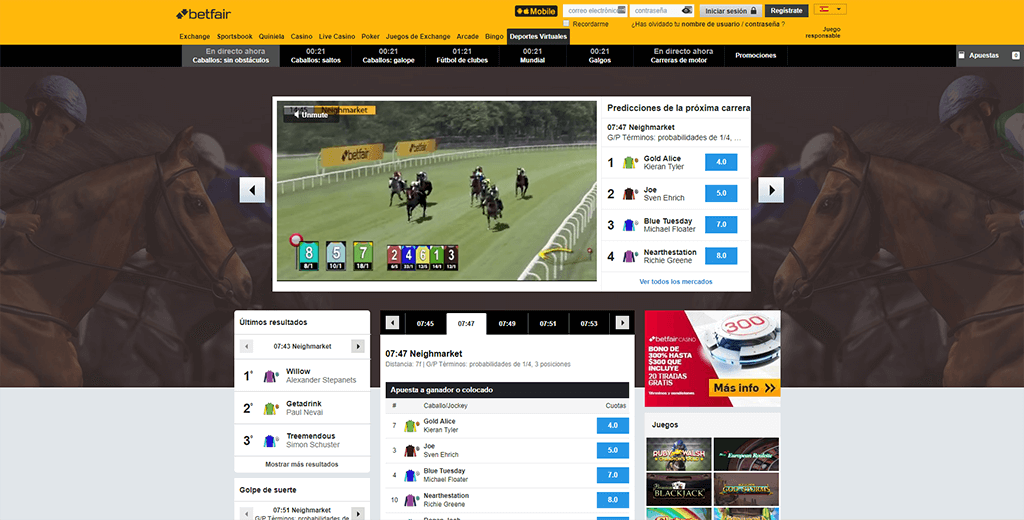Unmute the race video

tap(311, 115)
